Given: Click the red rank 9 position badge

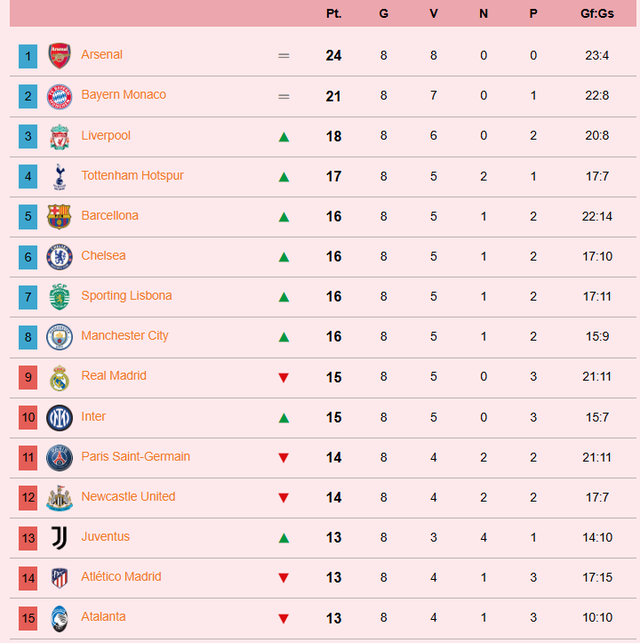Looking at the screenshot, I should (x=28, y=377).
